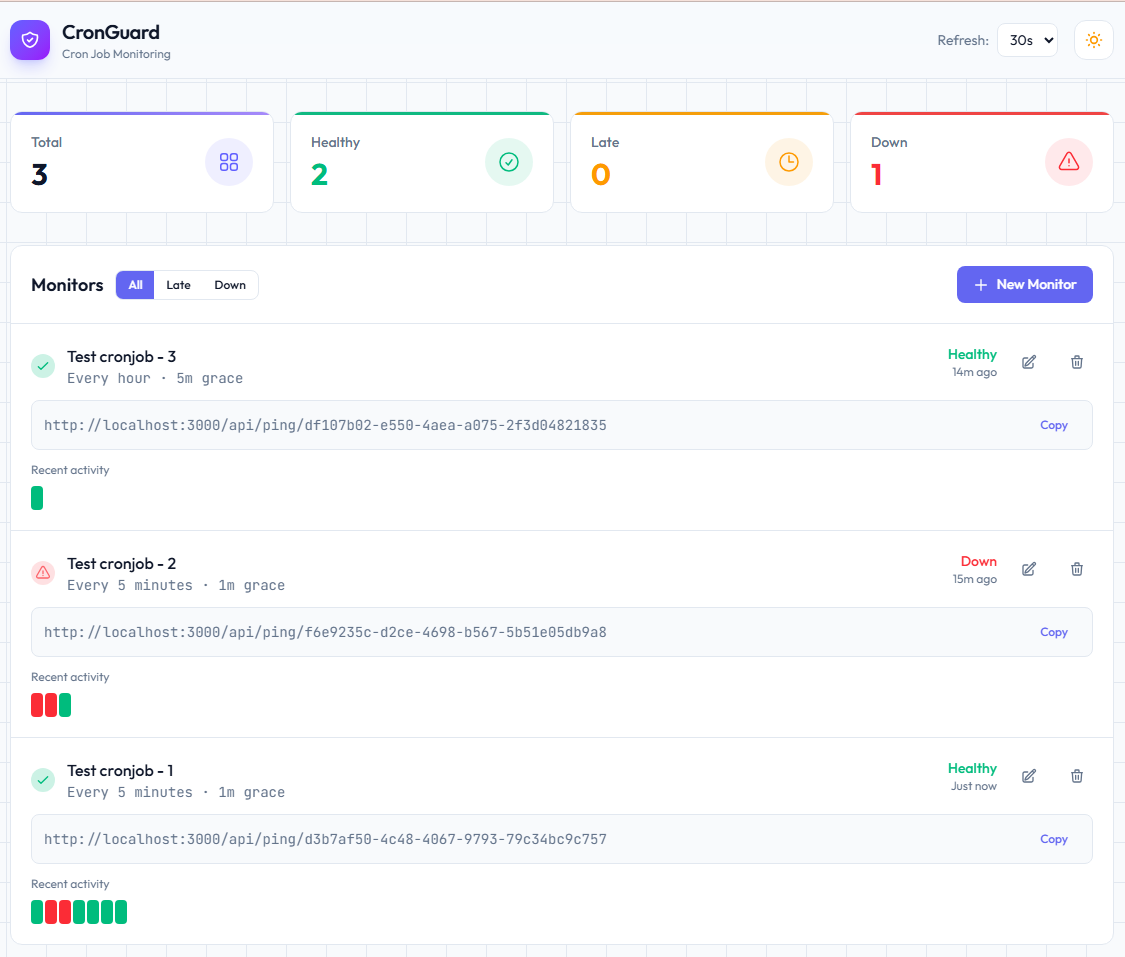This screenshot has width=1125, height=957.
Task: Open the edit pencil for Test cronjob - 3
Action: pos(1028,362)
